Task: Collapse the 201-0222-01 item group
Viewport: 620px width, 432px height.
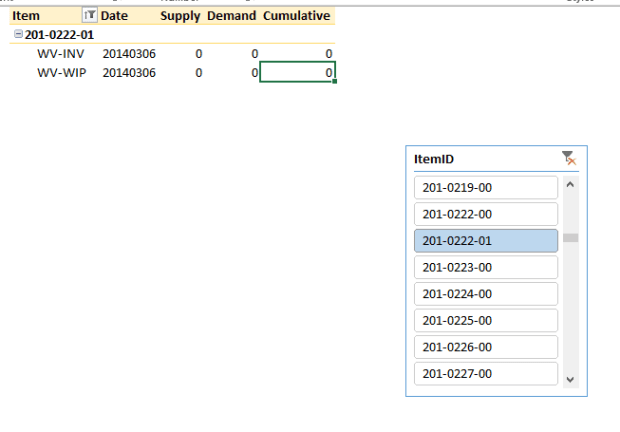Action: click(19, 35)
